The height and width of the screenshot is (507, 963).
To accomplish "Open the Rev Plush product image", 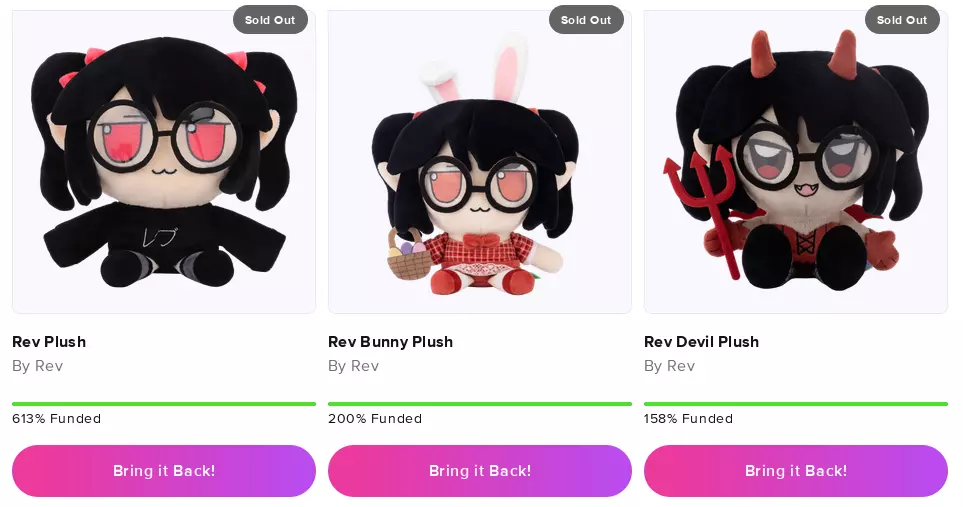I will coord(164,162).
